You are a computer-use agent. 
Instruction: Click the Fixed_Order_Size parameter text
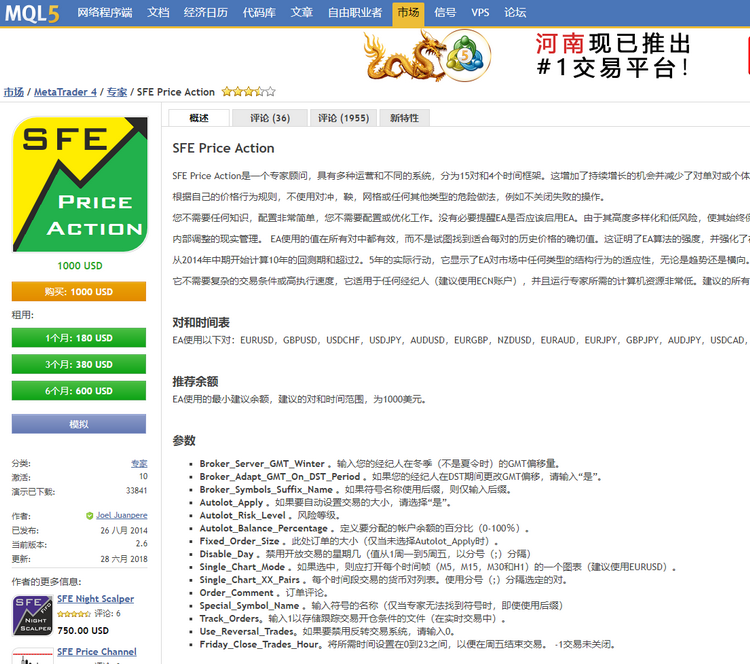pos(239,541)
